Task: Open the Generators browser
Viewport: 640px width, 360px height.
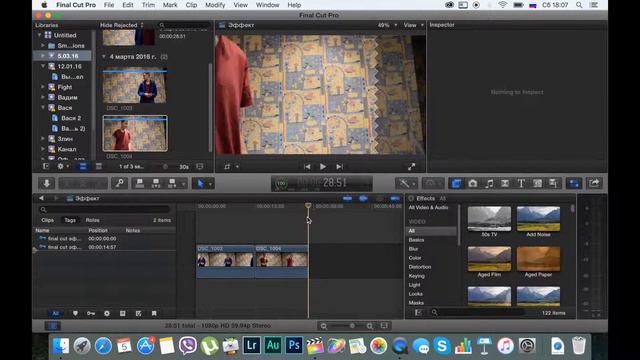Action: pos(537,183)
